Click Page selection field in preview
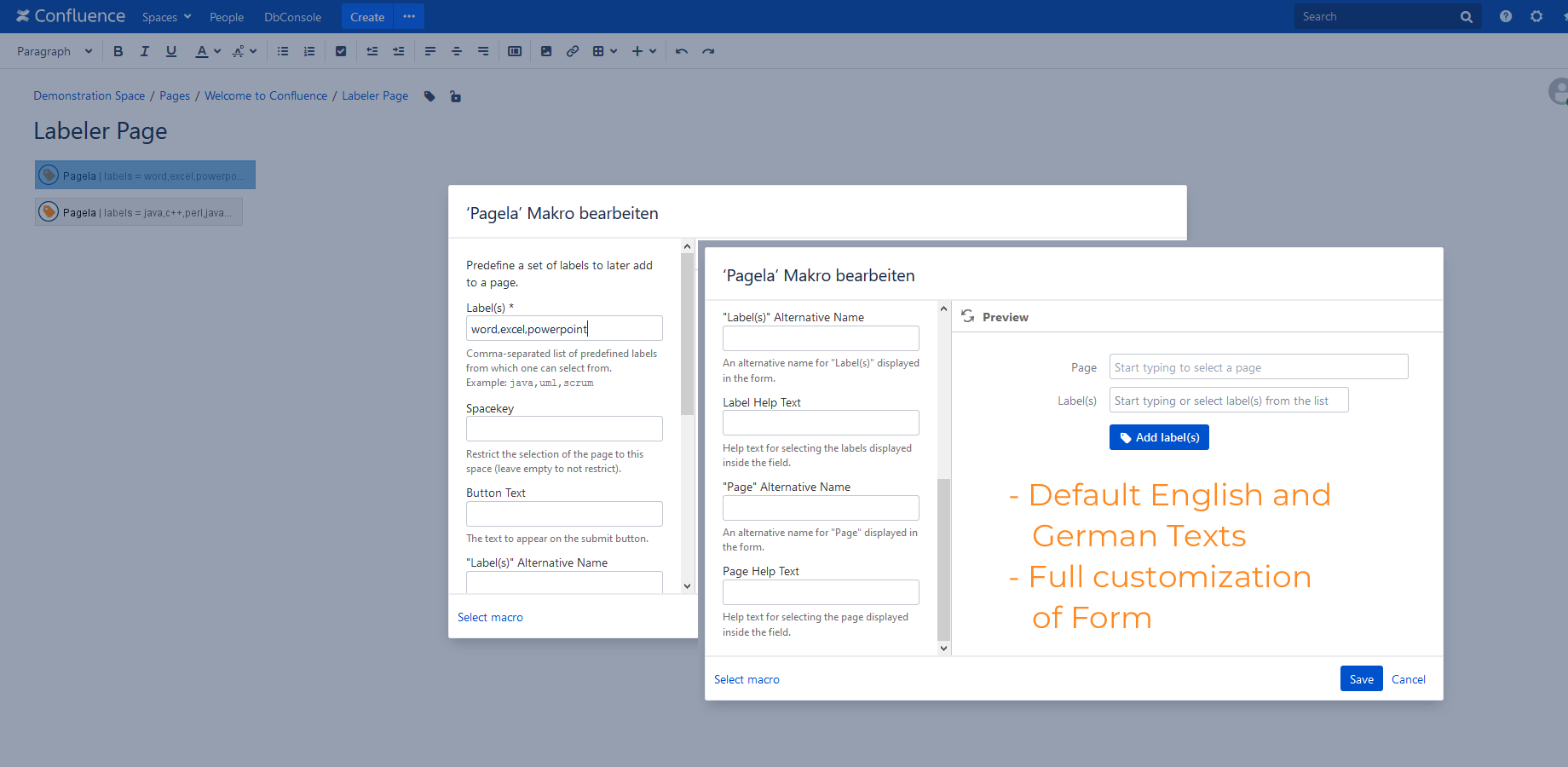Screen dimensions: 1568x767 pyautogui.click(x=1259, y=366)
